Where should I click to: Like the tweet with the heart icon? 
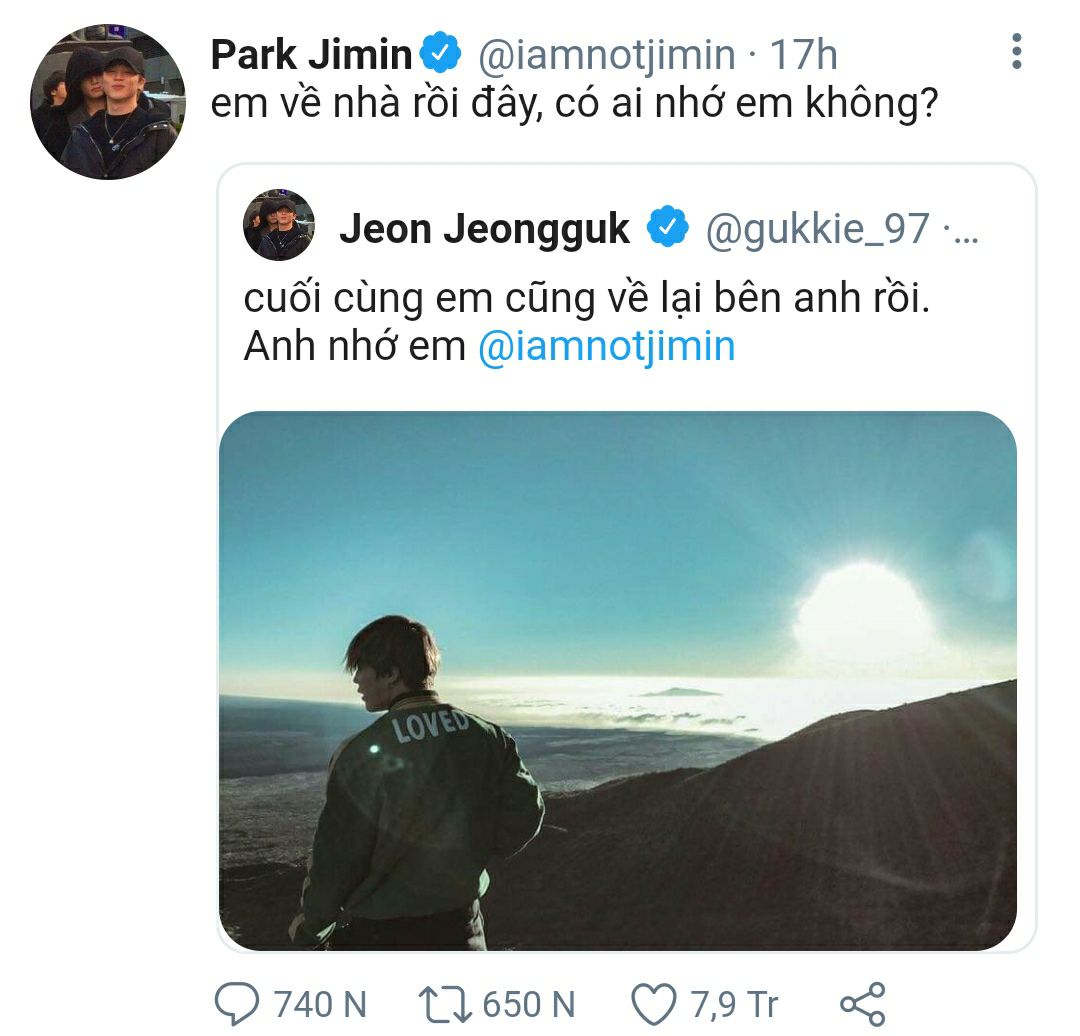[655, 1003]
